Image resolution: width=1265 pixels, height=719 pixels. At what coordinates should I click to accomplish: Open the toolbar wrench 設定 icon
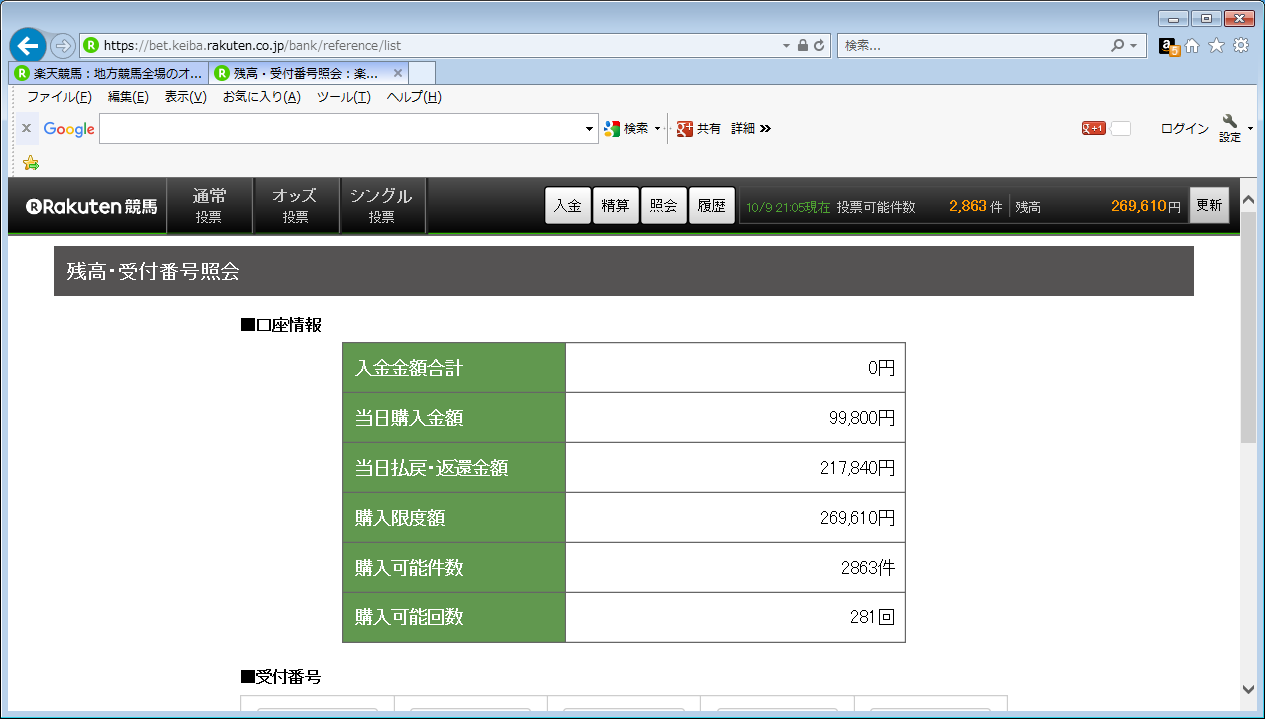coord(1229,128)
